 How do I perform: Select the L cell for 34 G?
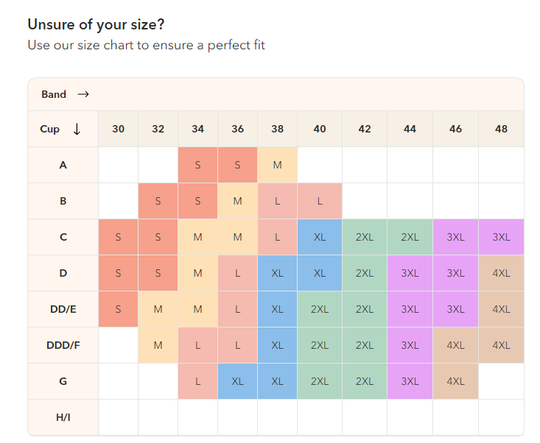198,381
